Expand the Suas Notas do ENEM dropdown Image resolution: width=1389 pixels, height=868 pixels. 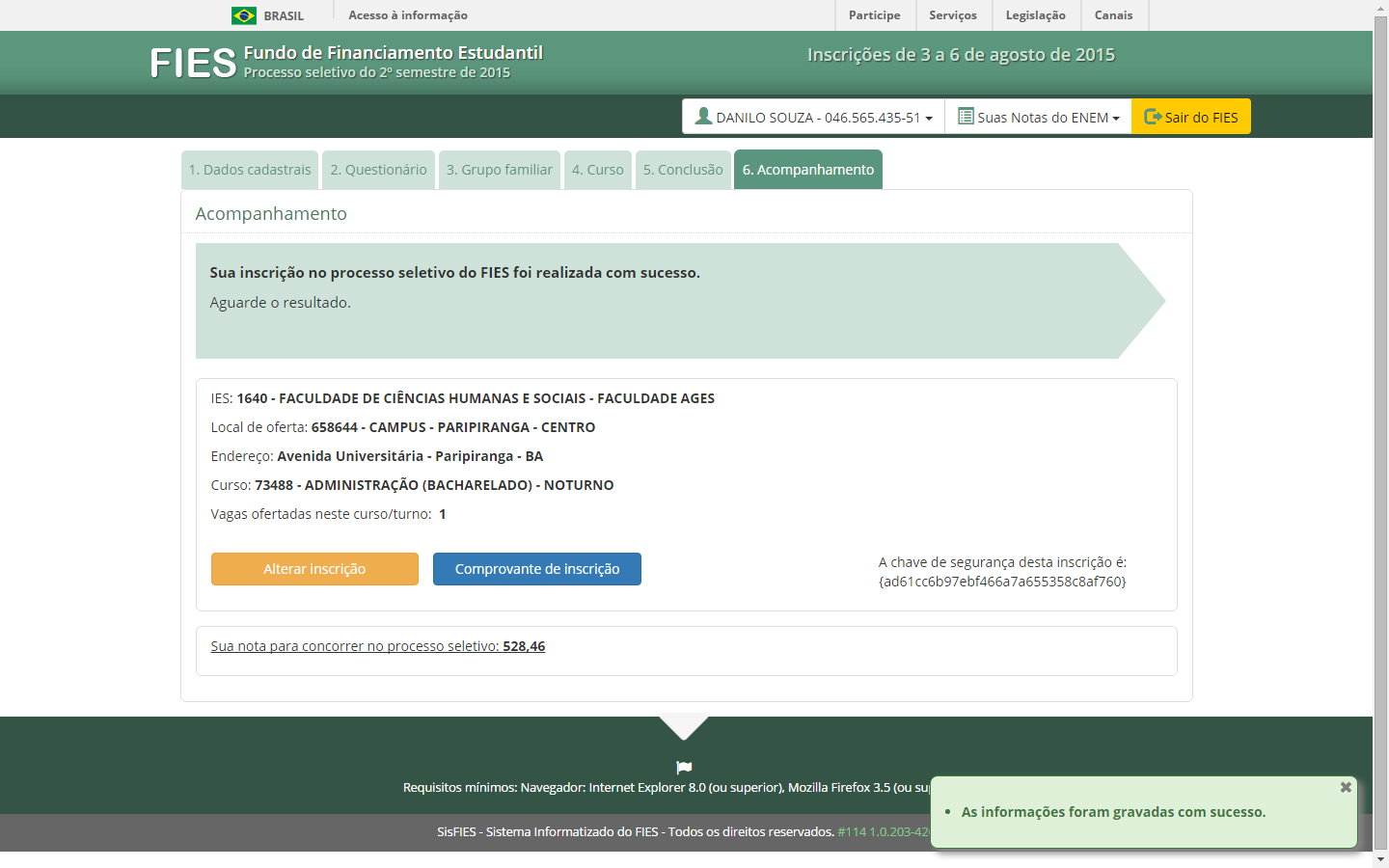coord(1038,117)
